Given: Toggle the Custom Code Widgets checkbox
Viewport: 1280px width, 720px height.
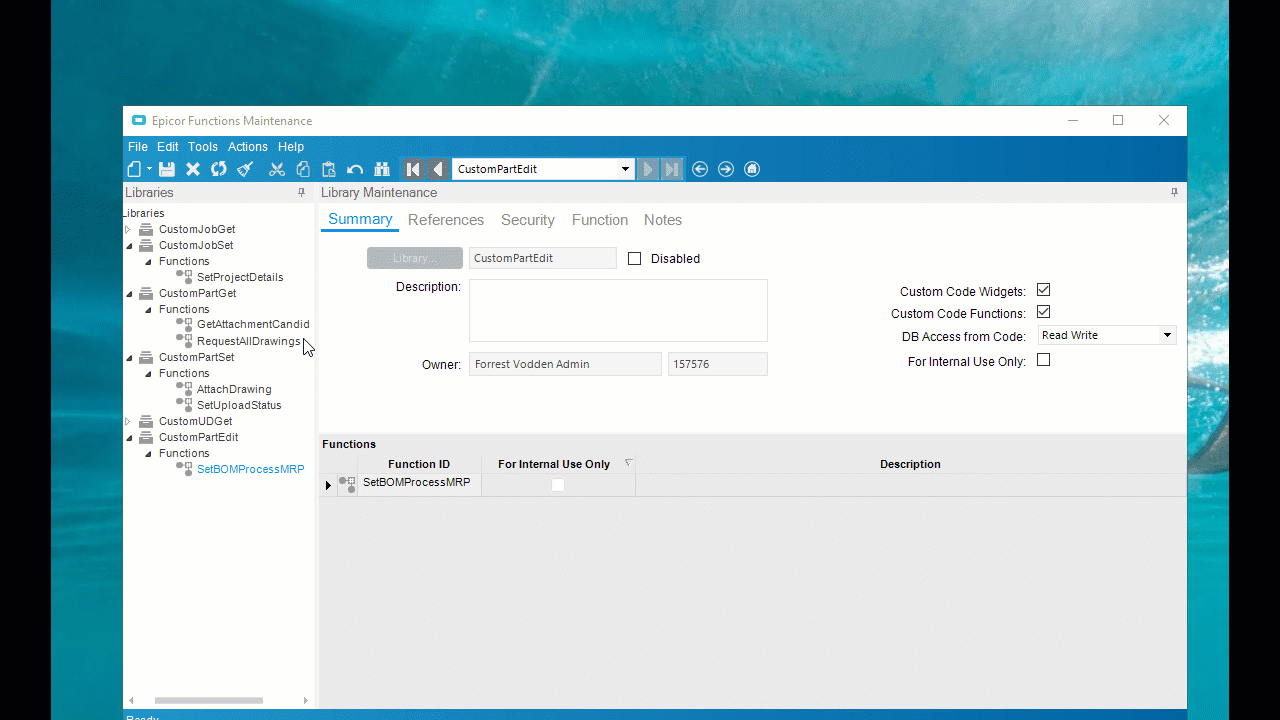Looking at the screenshot, I should pos(1043,290).
